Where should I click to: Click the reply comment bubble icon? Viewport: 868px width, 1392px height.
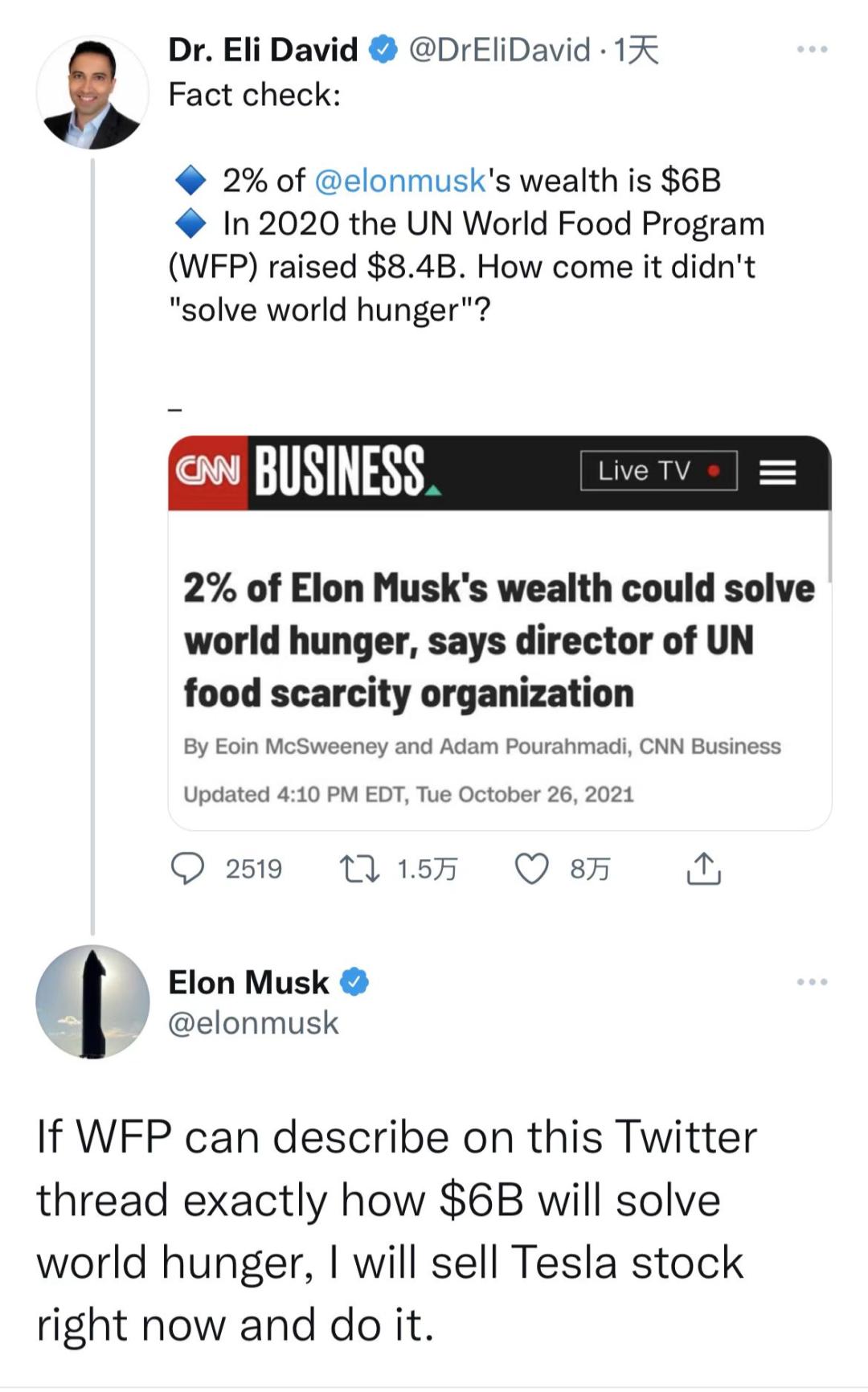tap(188, 869)
